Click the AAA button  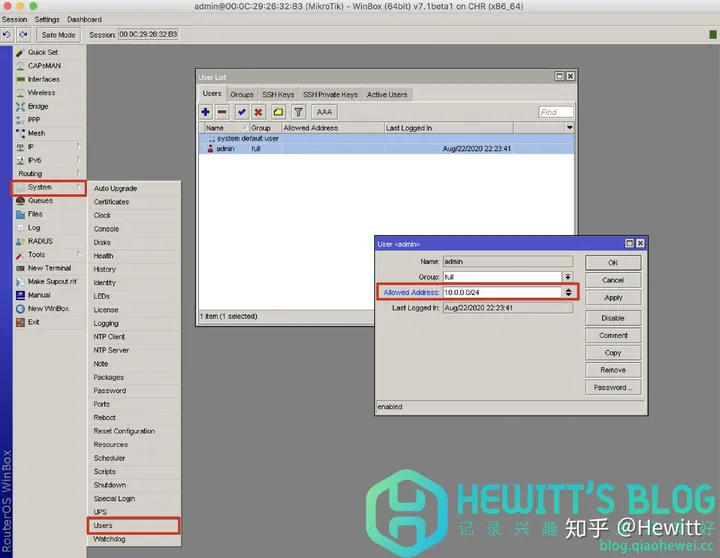point(324,112)
